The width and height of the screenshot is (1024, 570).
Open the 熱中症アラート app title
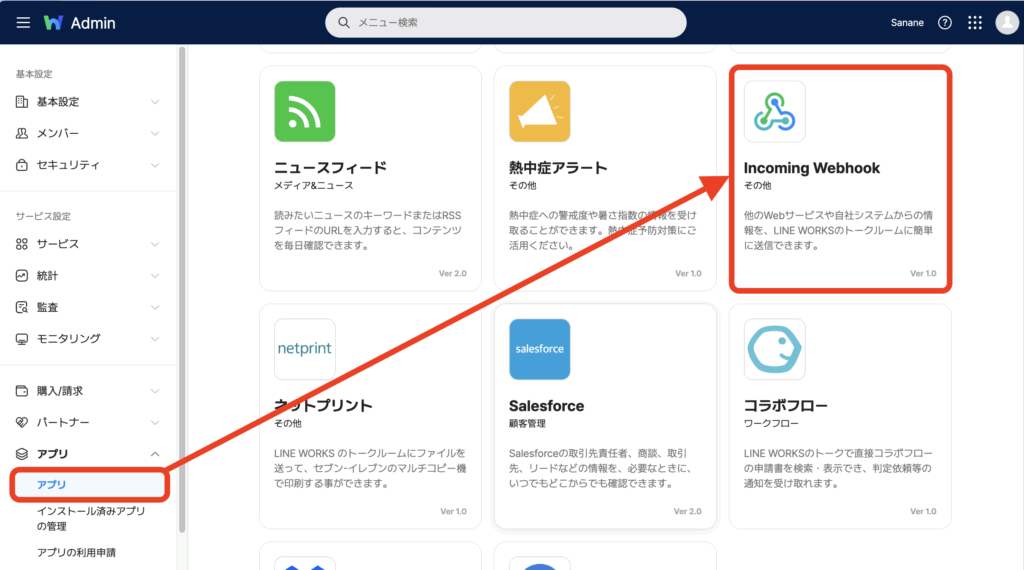(558, 168)
